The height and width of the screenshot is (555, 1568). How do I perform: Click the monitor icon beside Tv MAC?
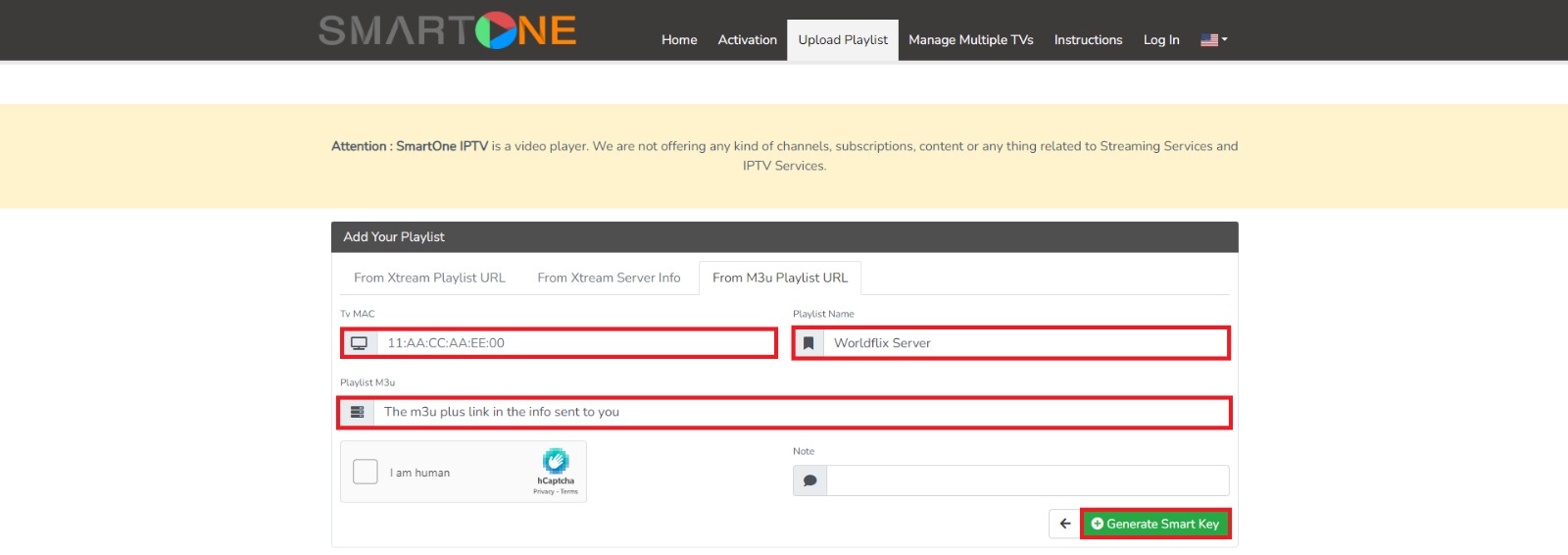click(359, 343)
